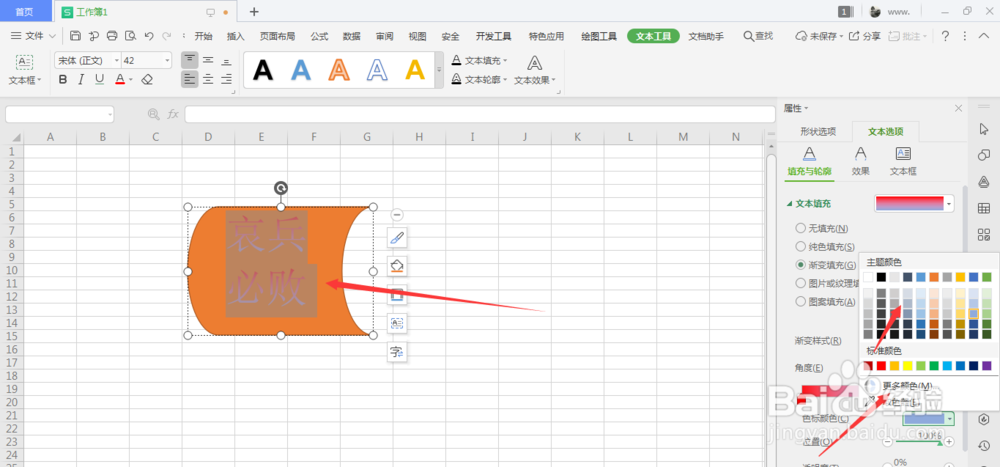Open the 文档助手 tab
This screenshot has width=1000, height=467.
point(706,36)
